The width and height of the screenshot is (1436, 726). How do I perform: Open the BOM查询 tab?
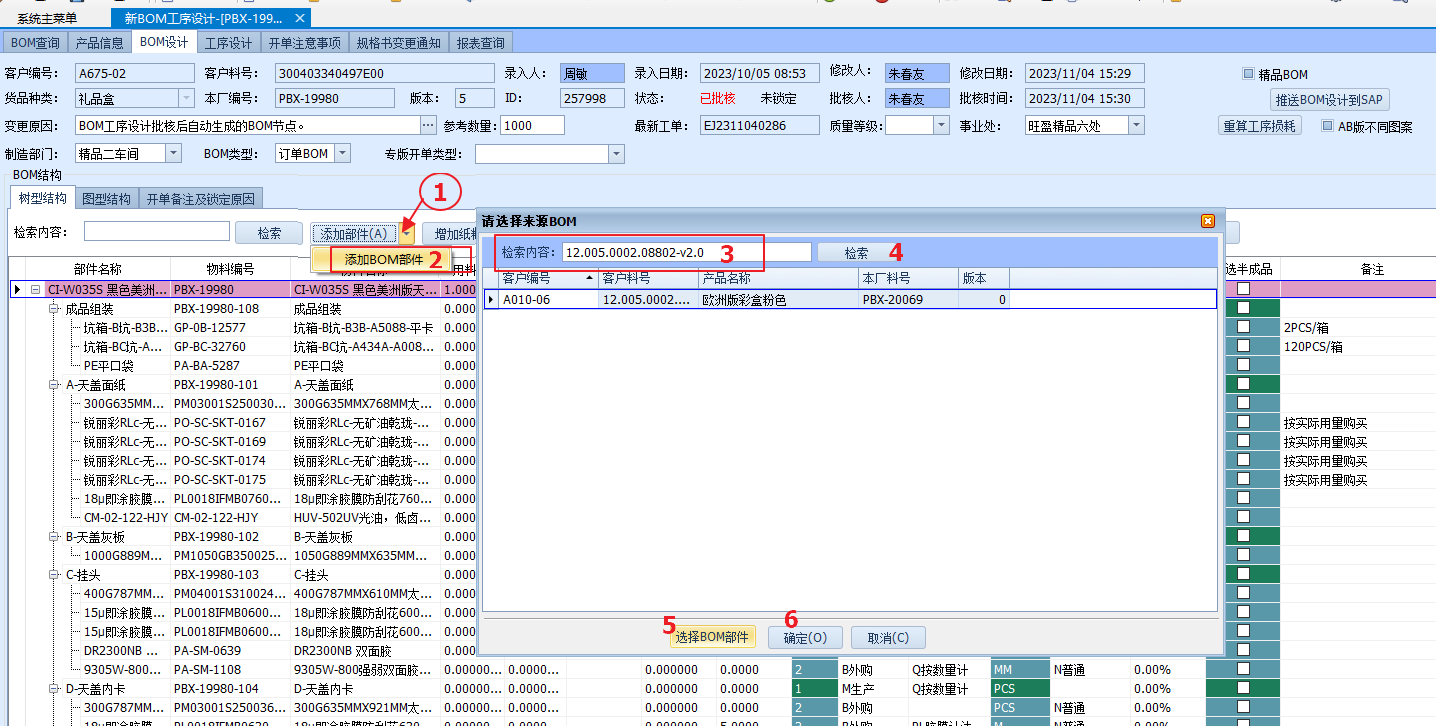[x=35, y=42]
